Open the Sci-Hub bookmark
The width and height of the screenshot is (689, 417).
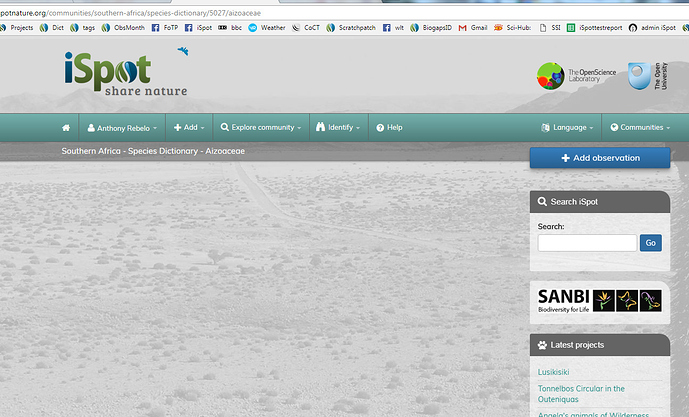[512, 28]
